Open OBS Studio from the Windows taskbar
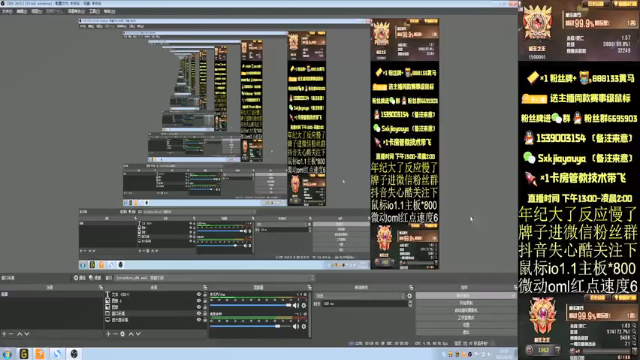Viewport: 640px width, 360px height. pos(74,354)
